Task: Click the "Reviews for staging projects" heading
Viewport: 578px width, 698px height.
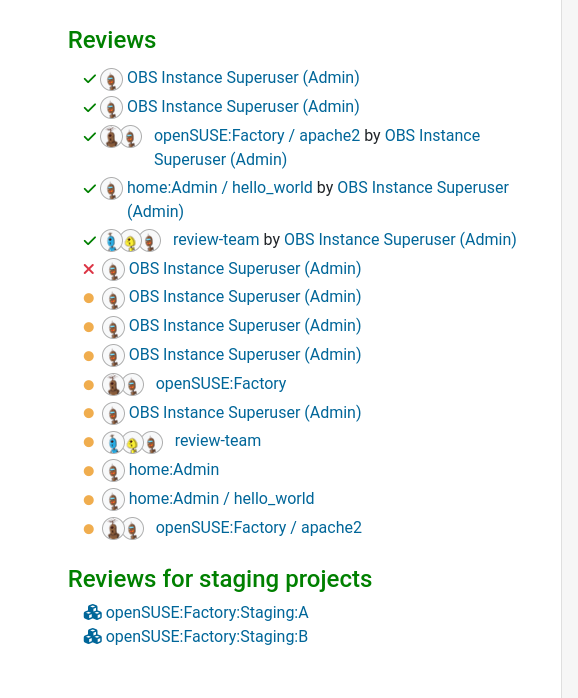Action: [220, 579]
